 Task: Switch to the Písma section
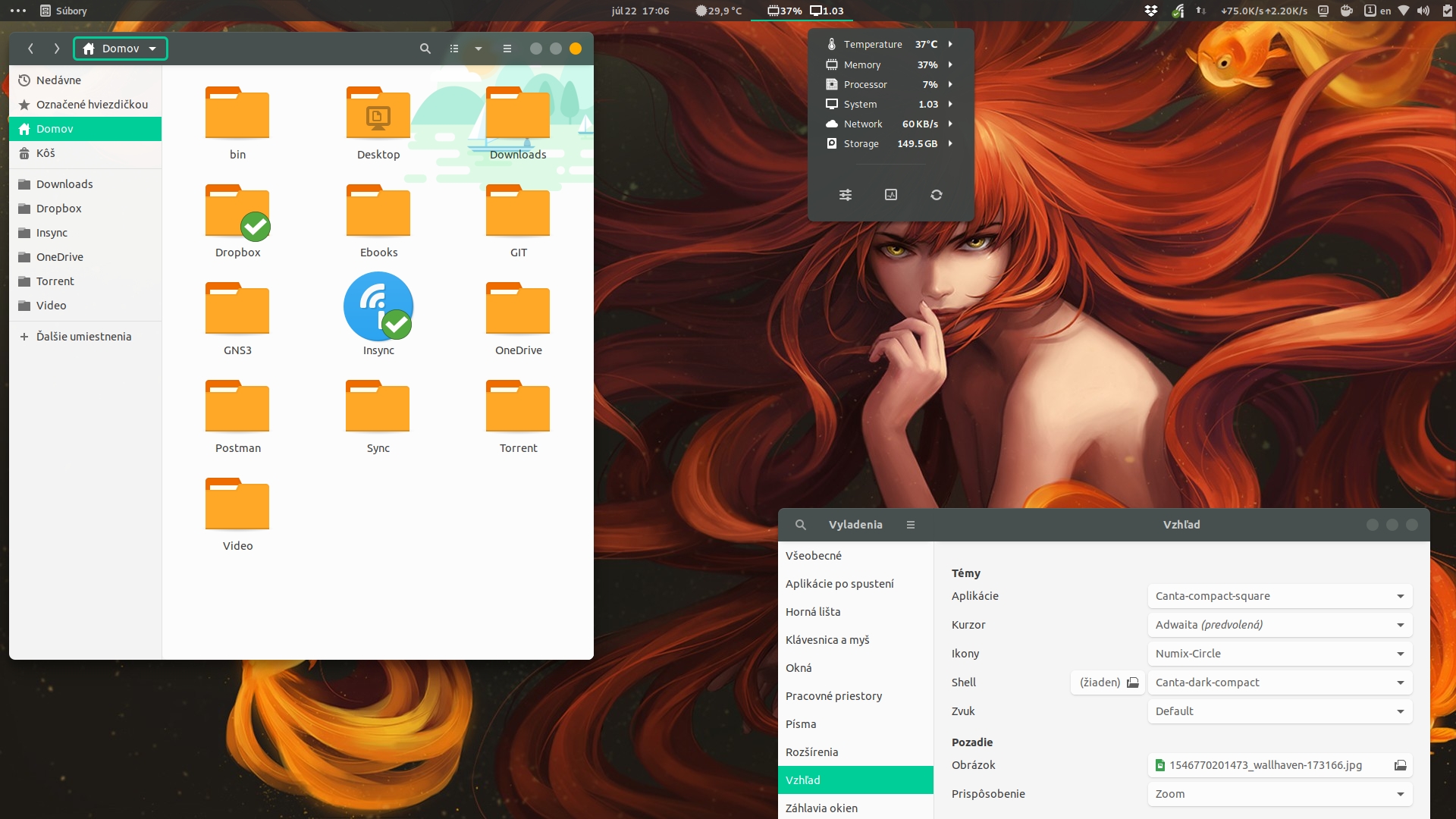(x=855, y=724)
